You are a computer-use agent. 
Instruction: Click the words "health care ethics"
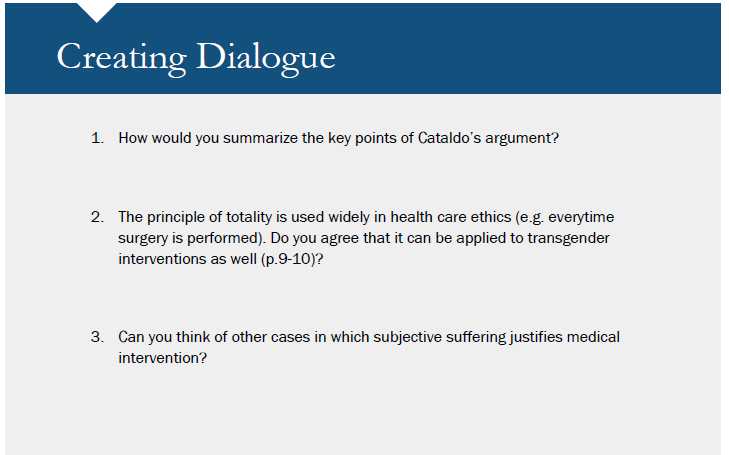point(453,216)
